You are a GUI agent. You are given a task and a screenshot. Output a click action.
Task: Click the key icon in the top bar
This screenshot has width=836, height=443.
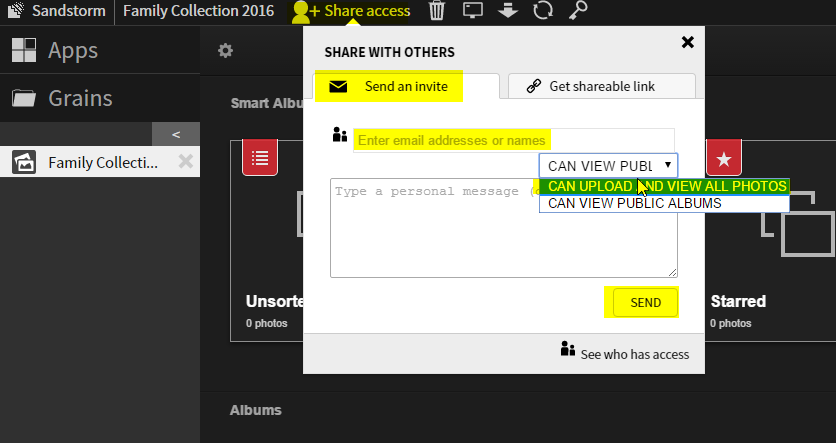tap(579, 11)
